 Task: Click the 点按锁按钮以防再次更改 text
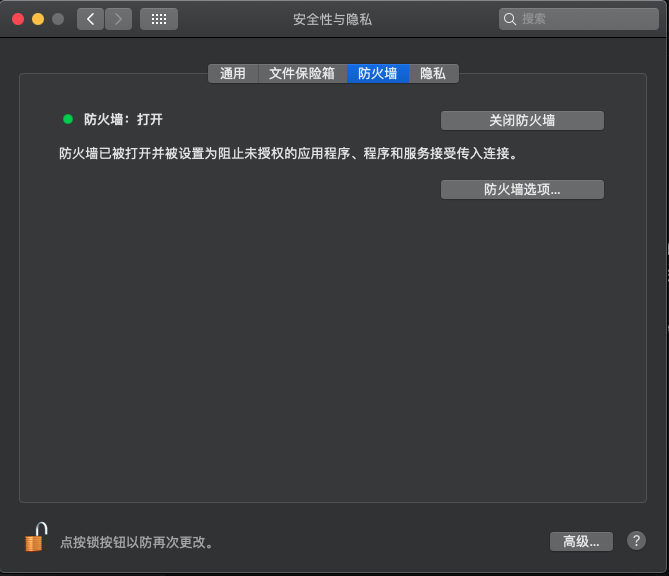137,542
